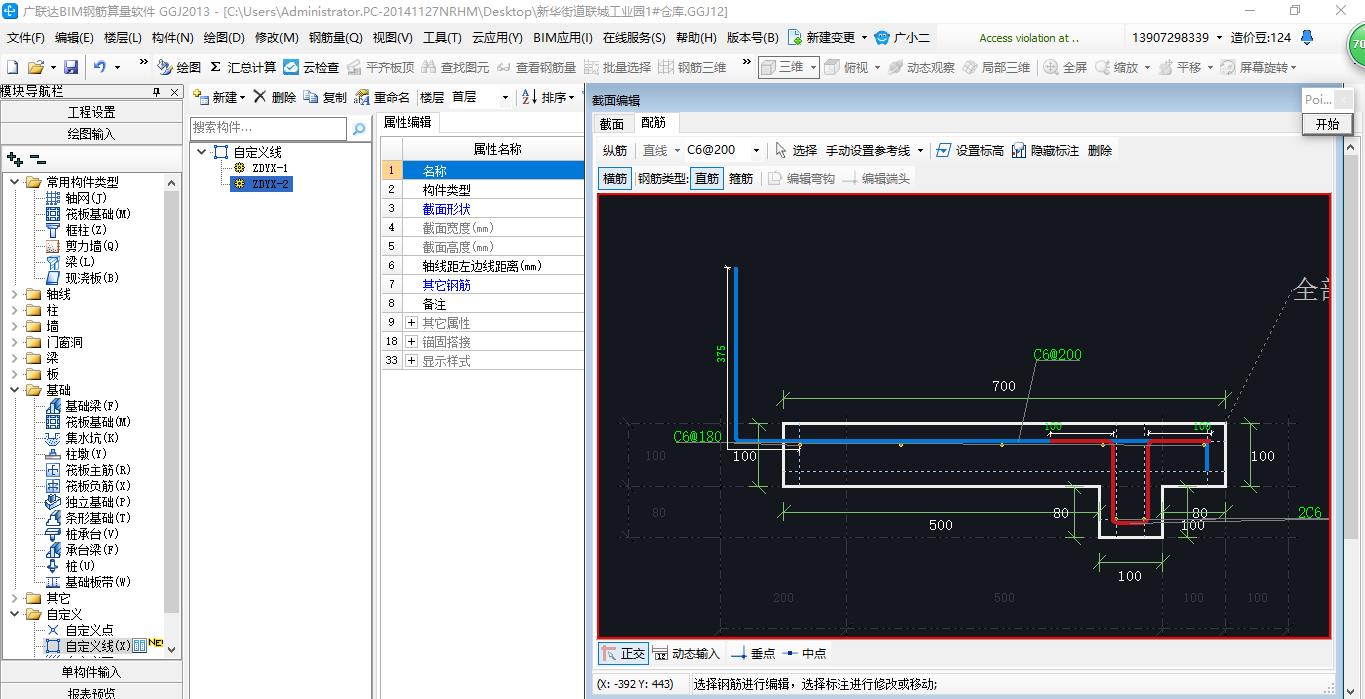Open the 钢筋量(Q) menu
Viewport: 1365px width, 699px height.
point(335,38)
